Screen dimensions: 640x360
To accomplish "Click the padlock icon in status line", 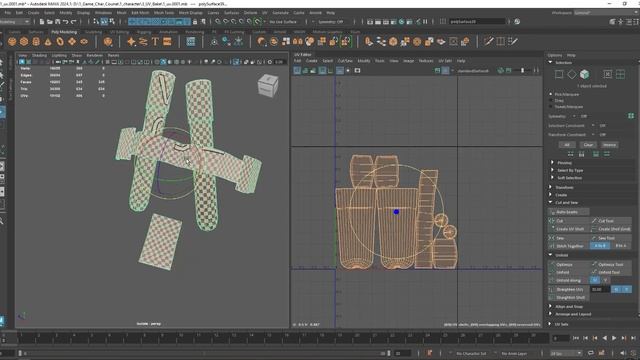I will (x=195, y=21).
